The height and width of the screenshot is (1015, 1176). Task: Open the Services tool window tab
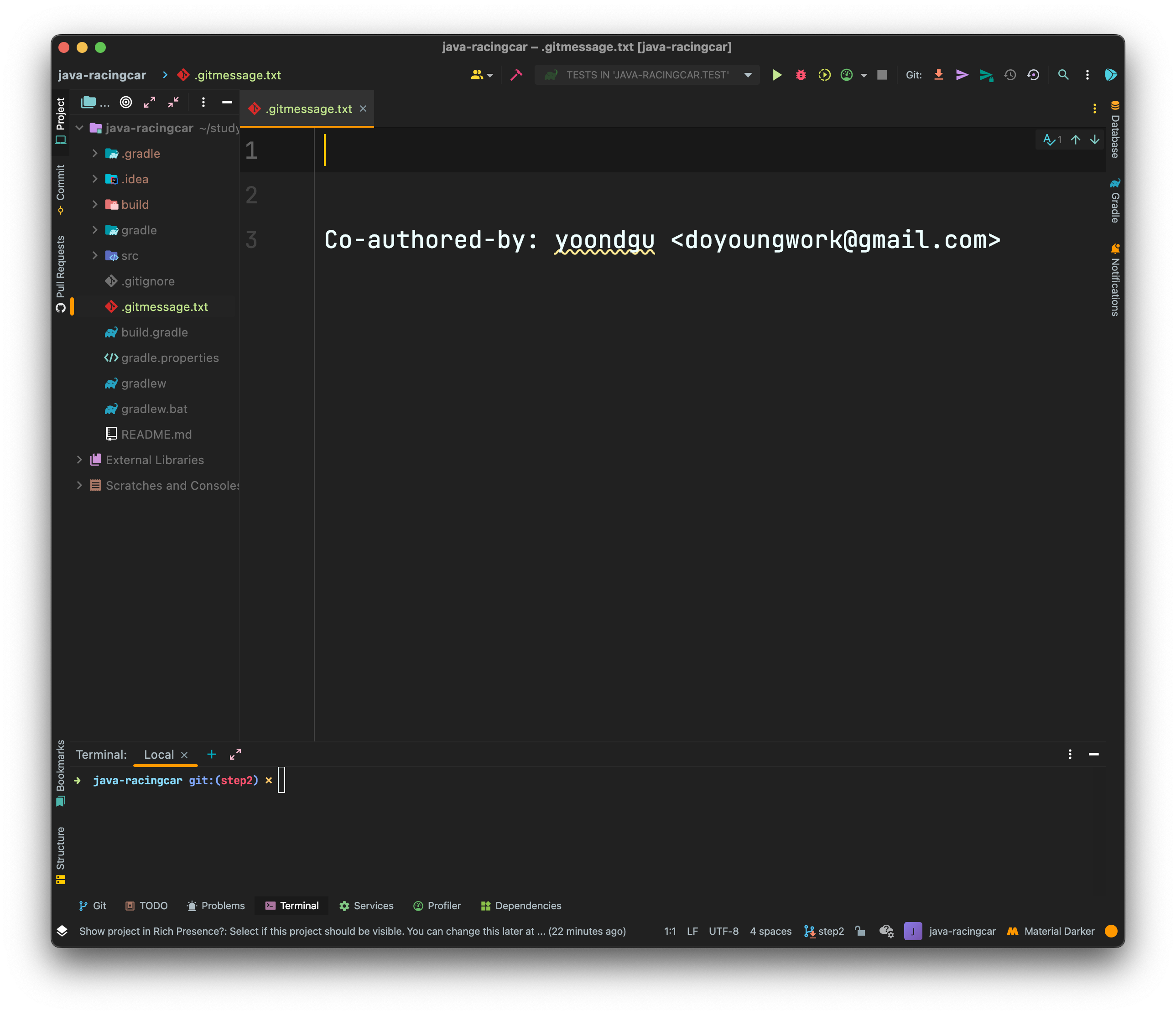point(366,906)
